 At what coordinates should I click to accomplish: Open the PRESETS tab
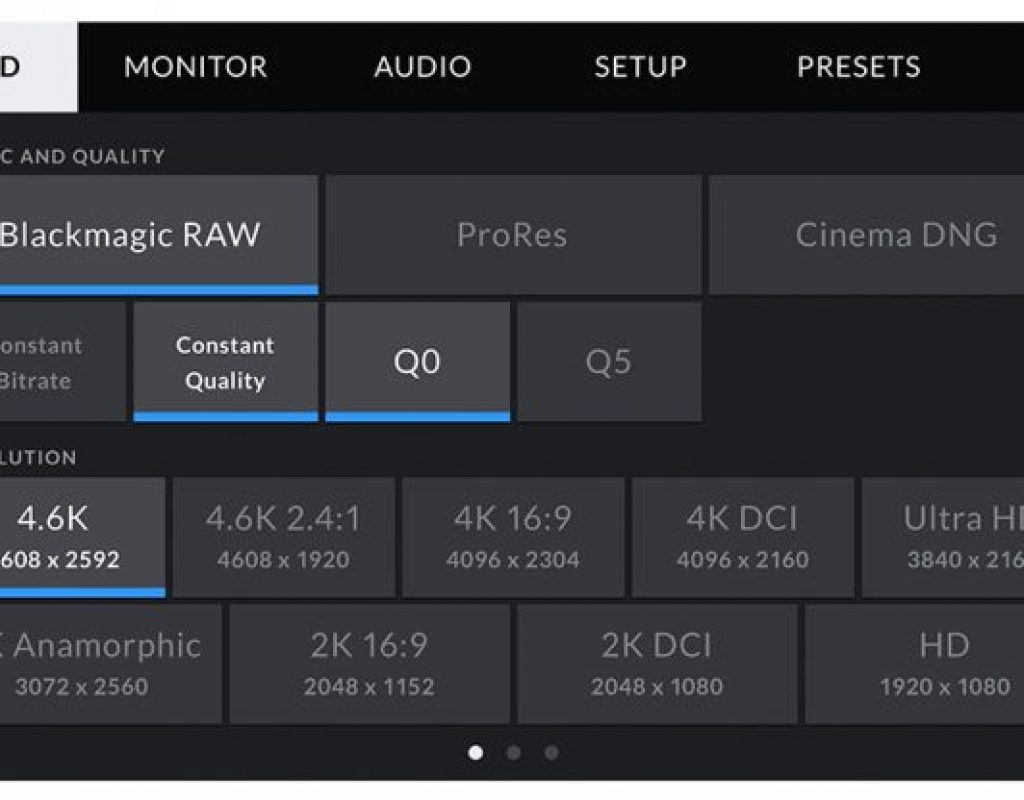(x=859, y=67)
